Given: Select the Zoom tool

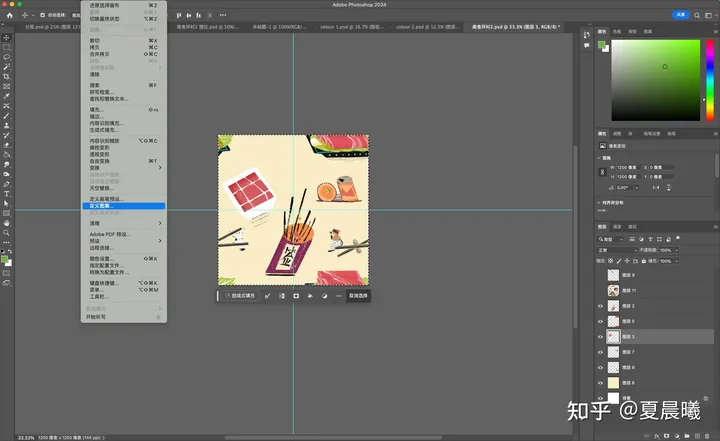Looking at the screenshot, I should [6, 232].
